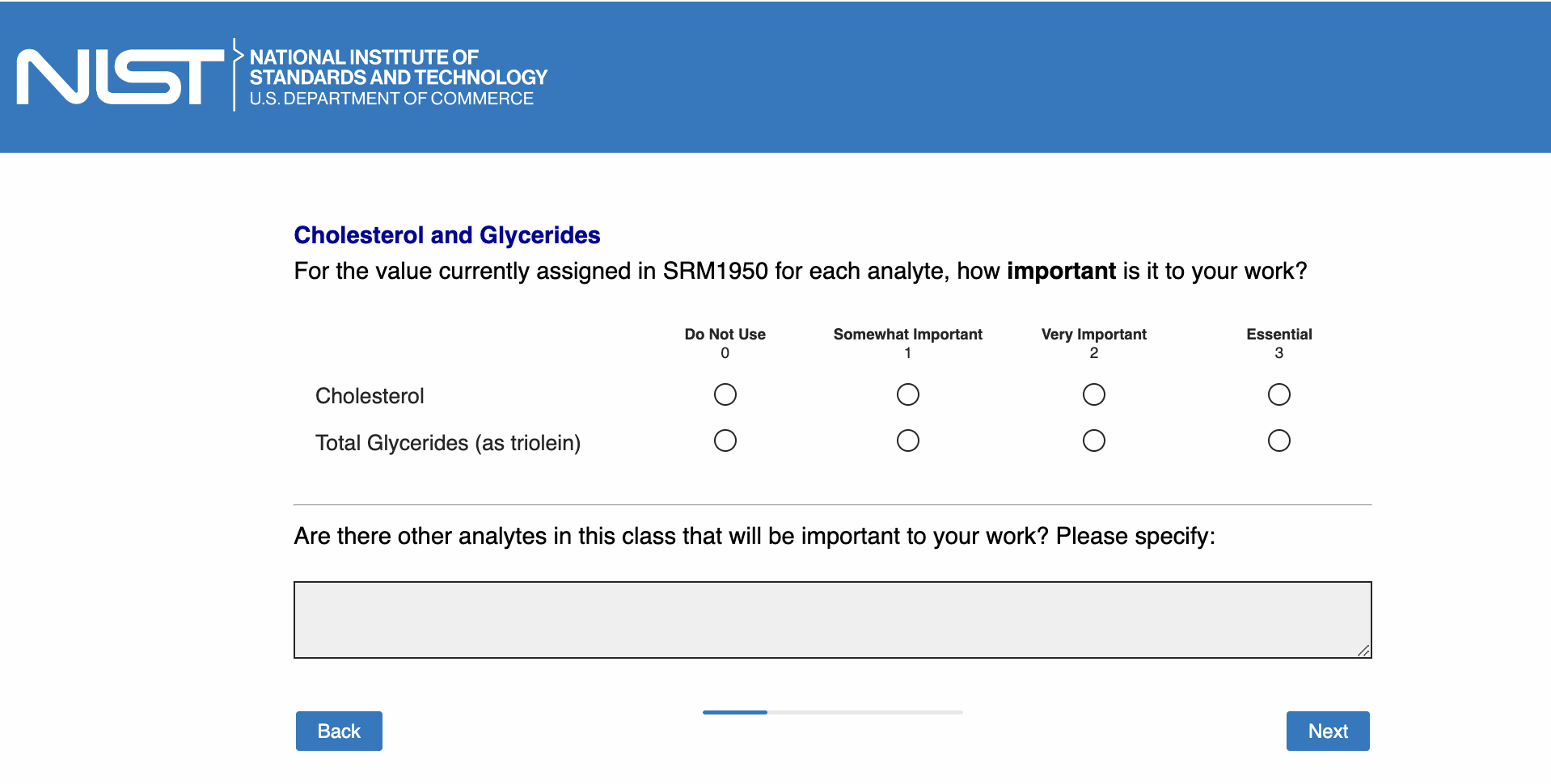Click the NIST logo in the header
This screenshot has width=1551, height=784.
(x=120, y=77)
